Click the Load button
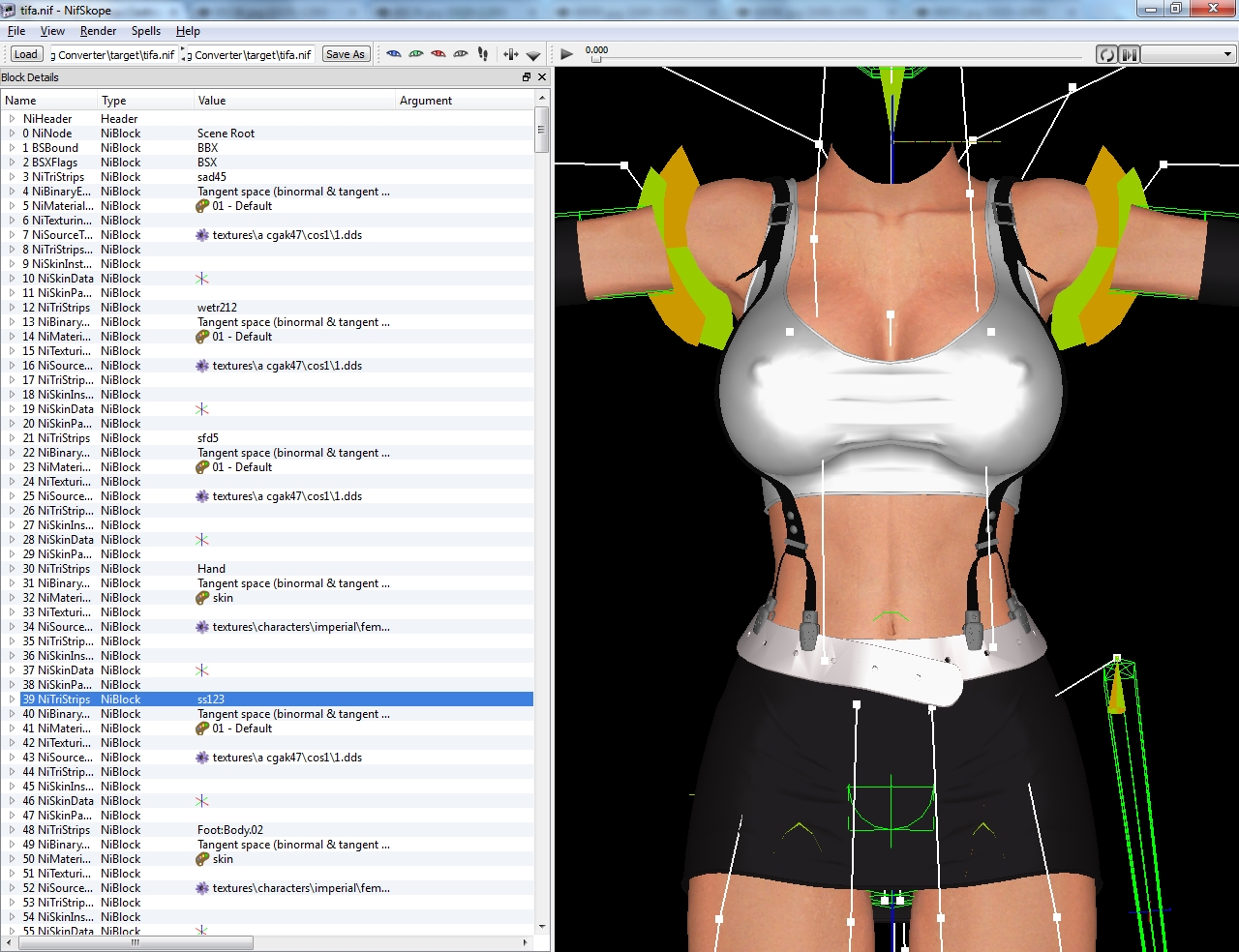This screenshot has width=1239, height=952. 26,54
